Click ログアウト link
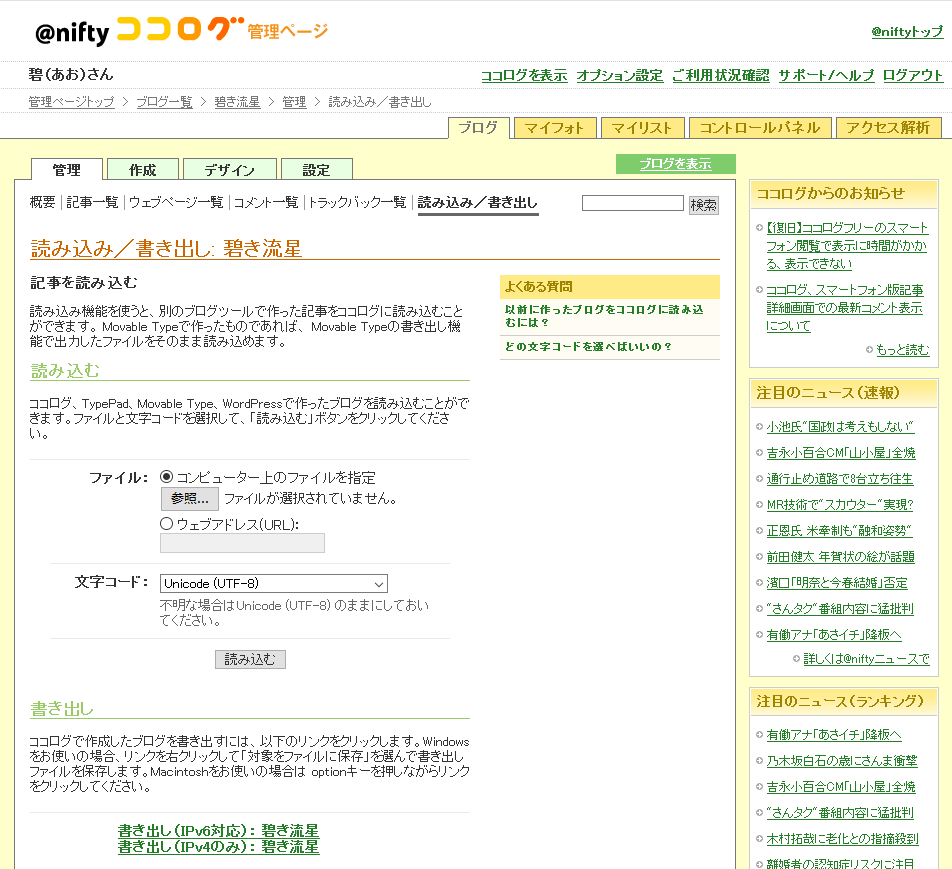The image size is (952, 869). coord(913,75)
